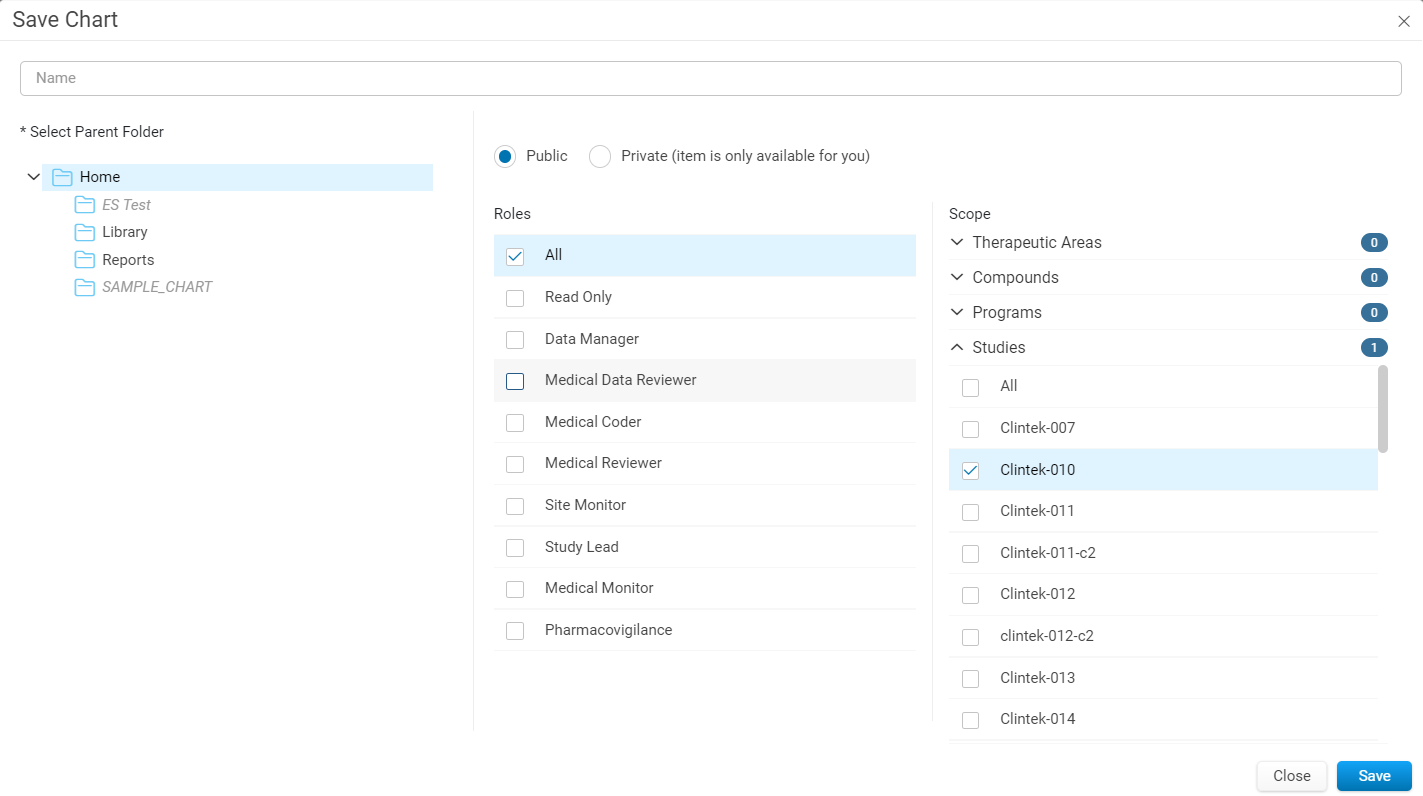Check the Medical Data Reviewer role
This screenshot has height=796, width=1423.
click(515, 381)
